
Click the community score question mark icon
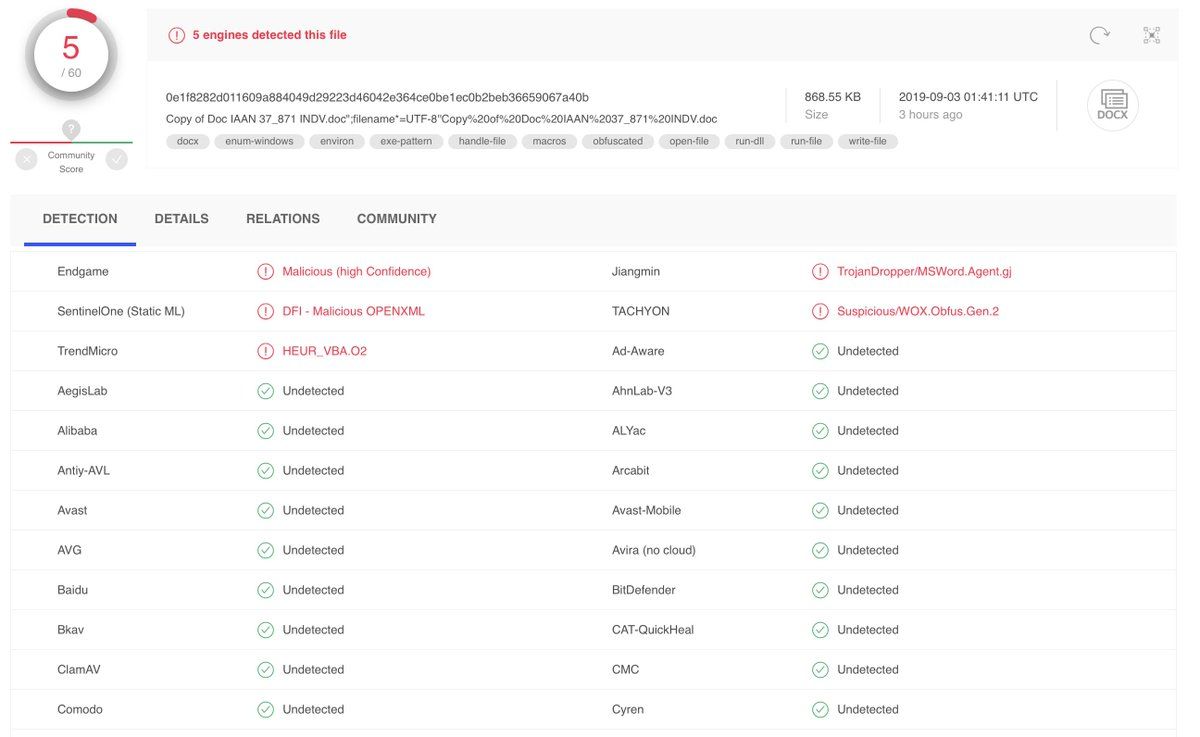click(x=71, y=129)
